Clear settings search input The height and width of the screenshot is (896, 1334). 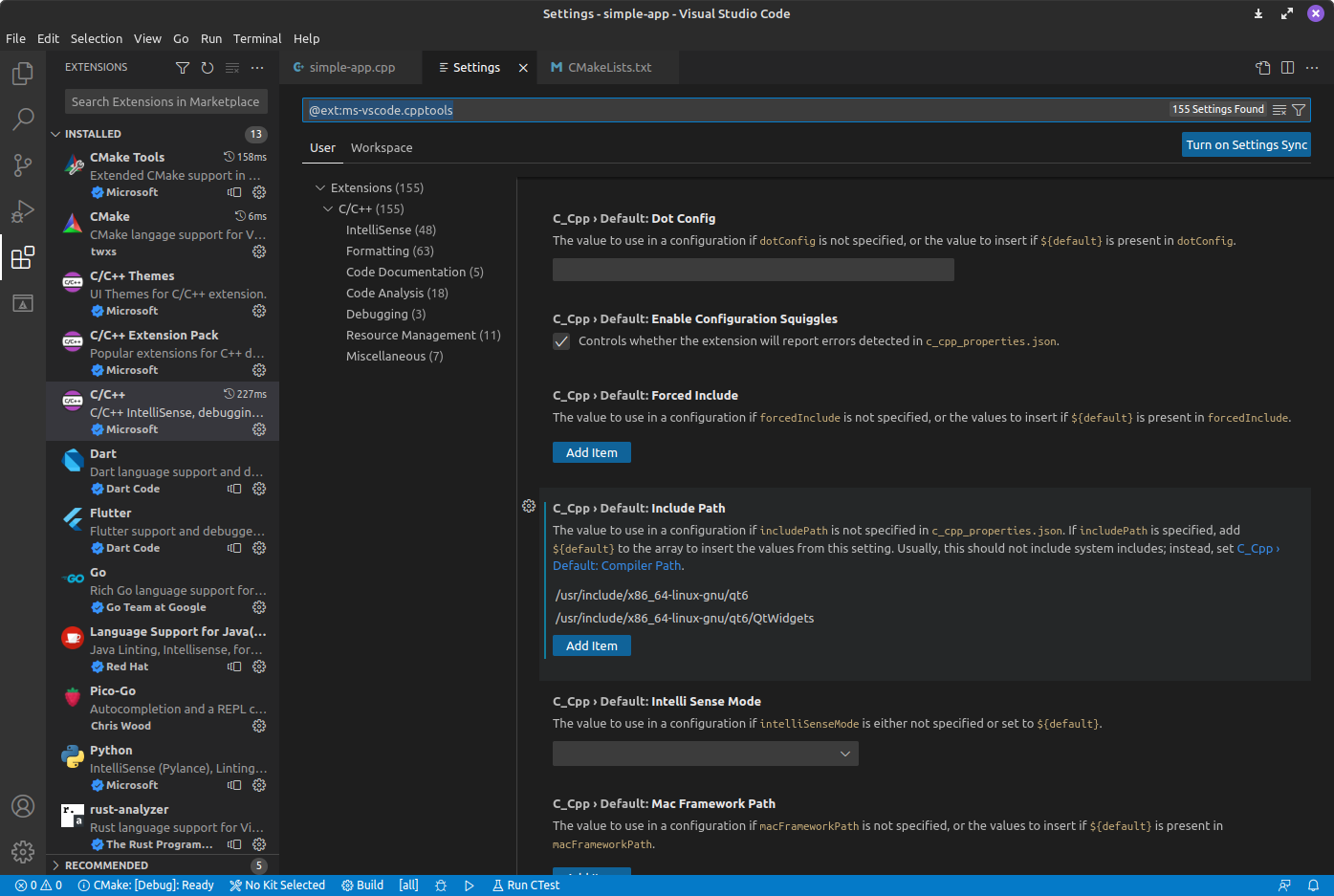[1279, 110]
